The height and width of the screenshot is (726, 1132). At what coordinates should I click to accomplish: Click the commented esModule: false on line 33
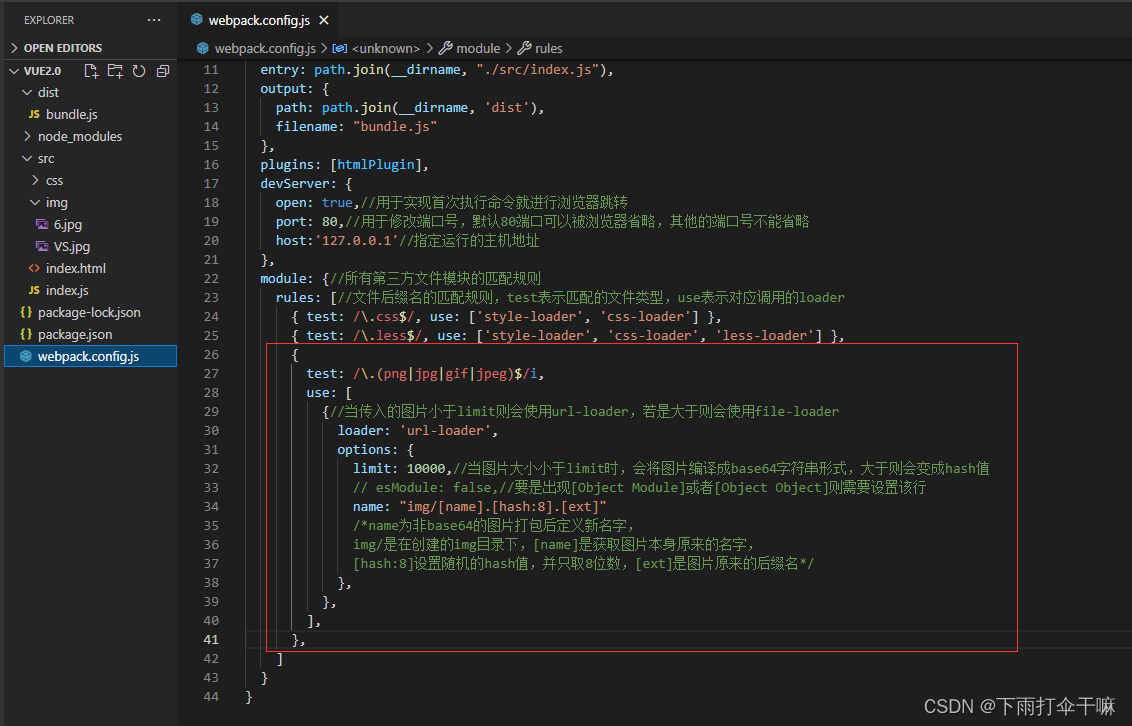coord(434,487)
